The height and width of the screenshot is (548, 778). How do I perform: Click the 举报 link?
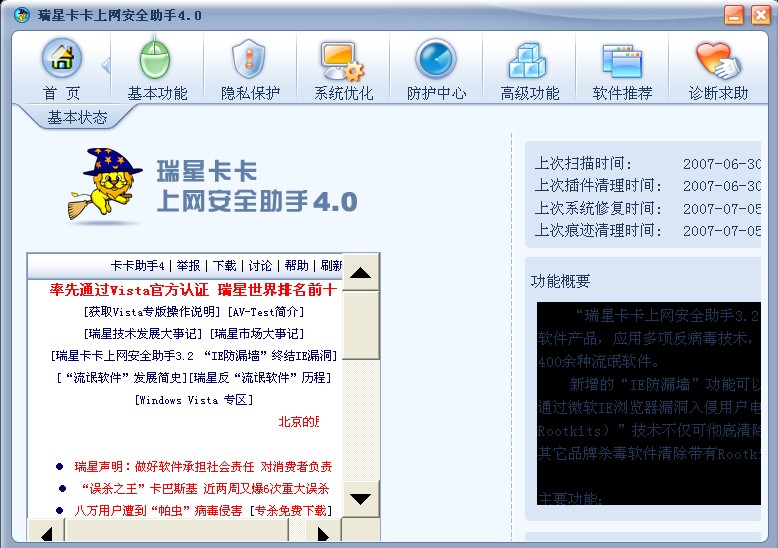coord(189,266)
